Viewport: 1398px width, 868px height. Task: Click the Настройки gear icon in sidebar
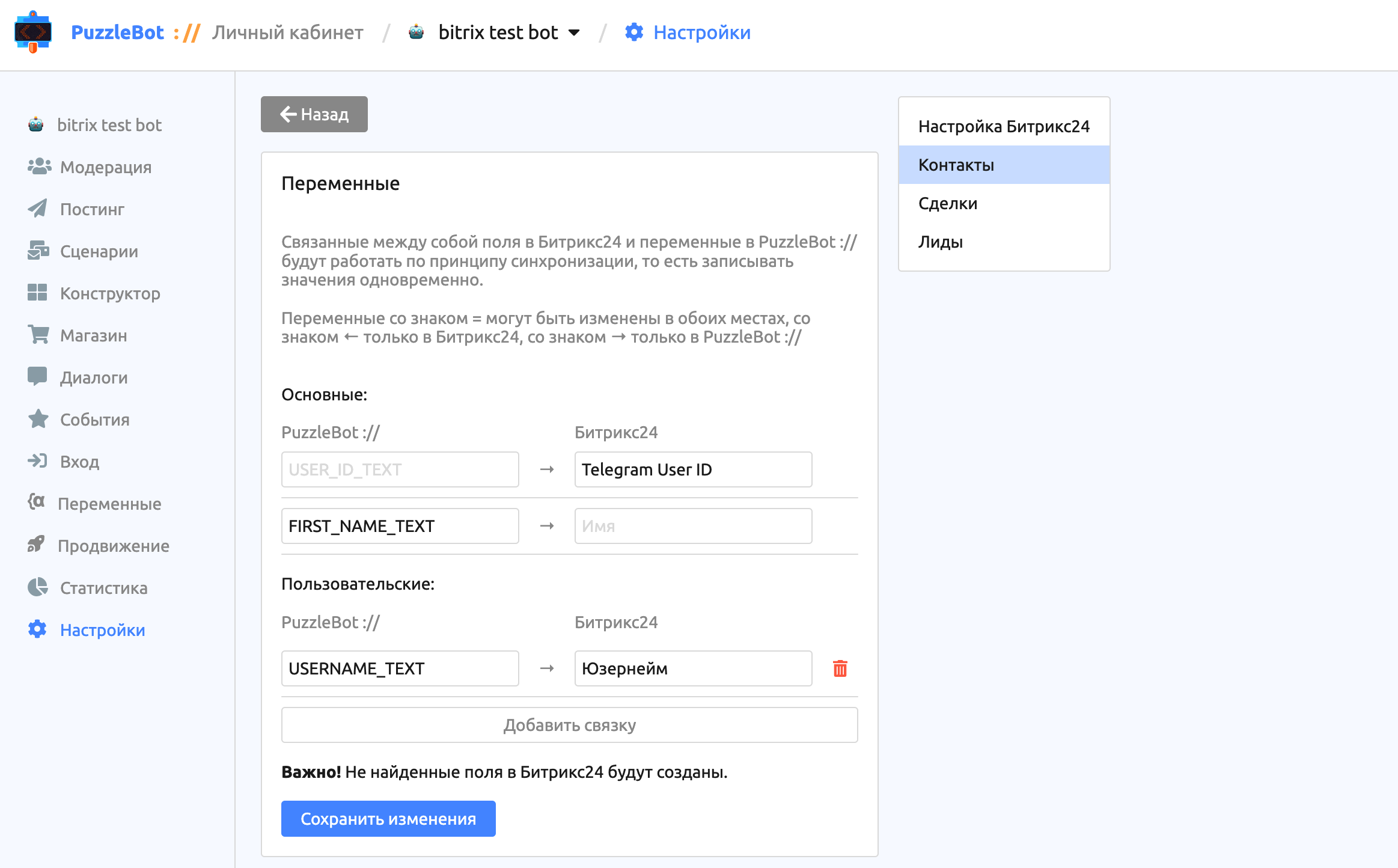37,629
